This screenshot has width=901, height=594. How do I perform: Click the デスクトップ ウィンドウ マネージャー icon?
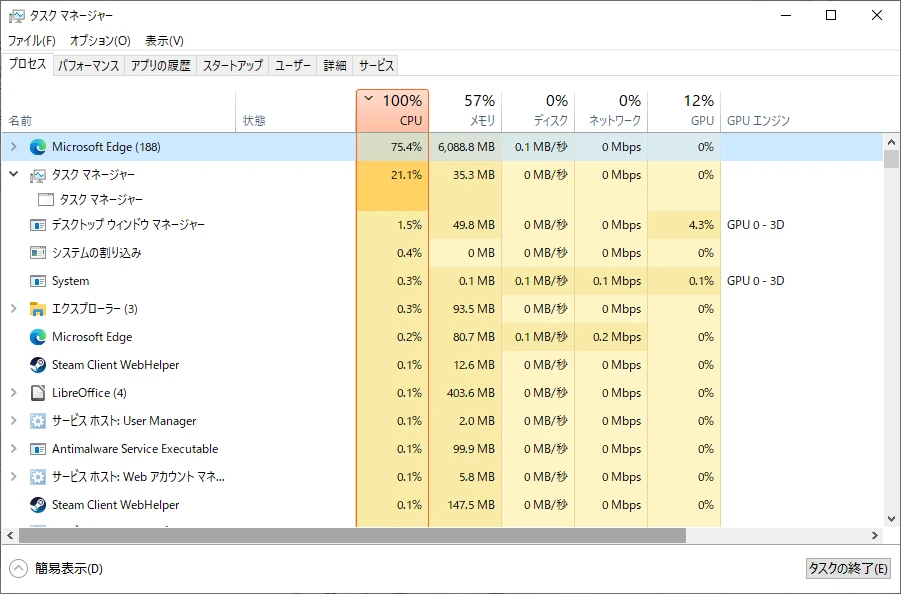(38, 225)
